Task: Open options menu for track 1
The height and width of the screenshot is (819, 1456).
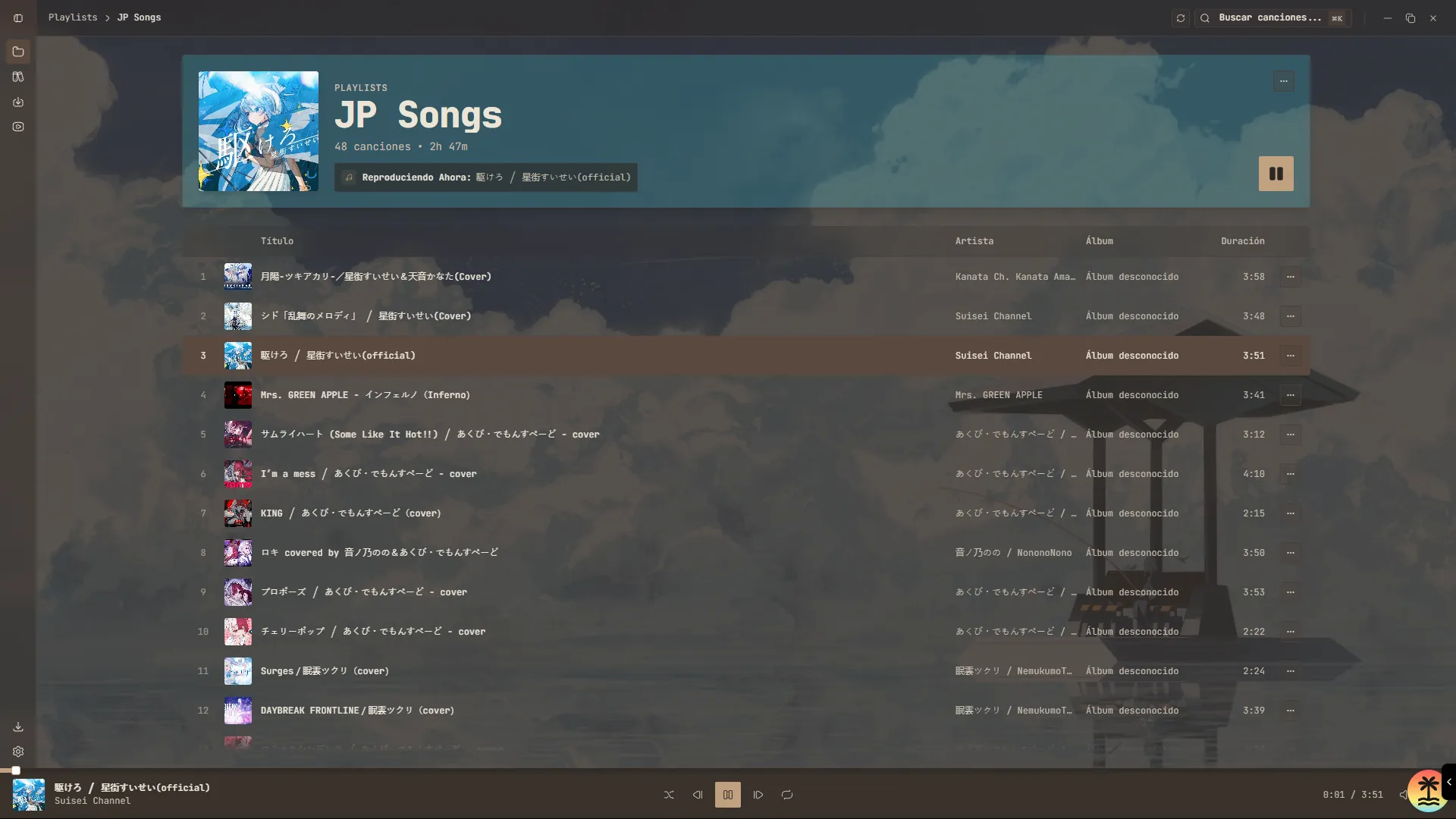Action: point(1291,277)
